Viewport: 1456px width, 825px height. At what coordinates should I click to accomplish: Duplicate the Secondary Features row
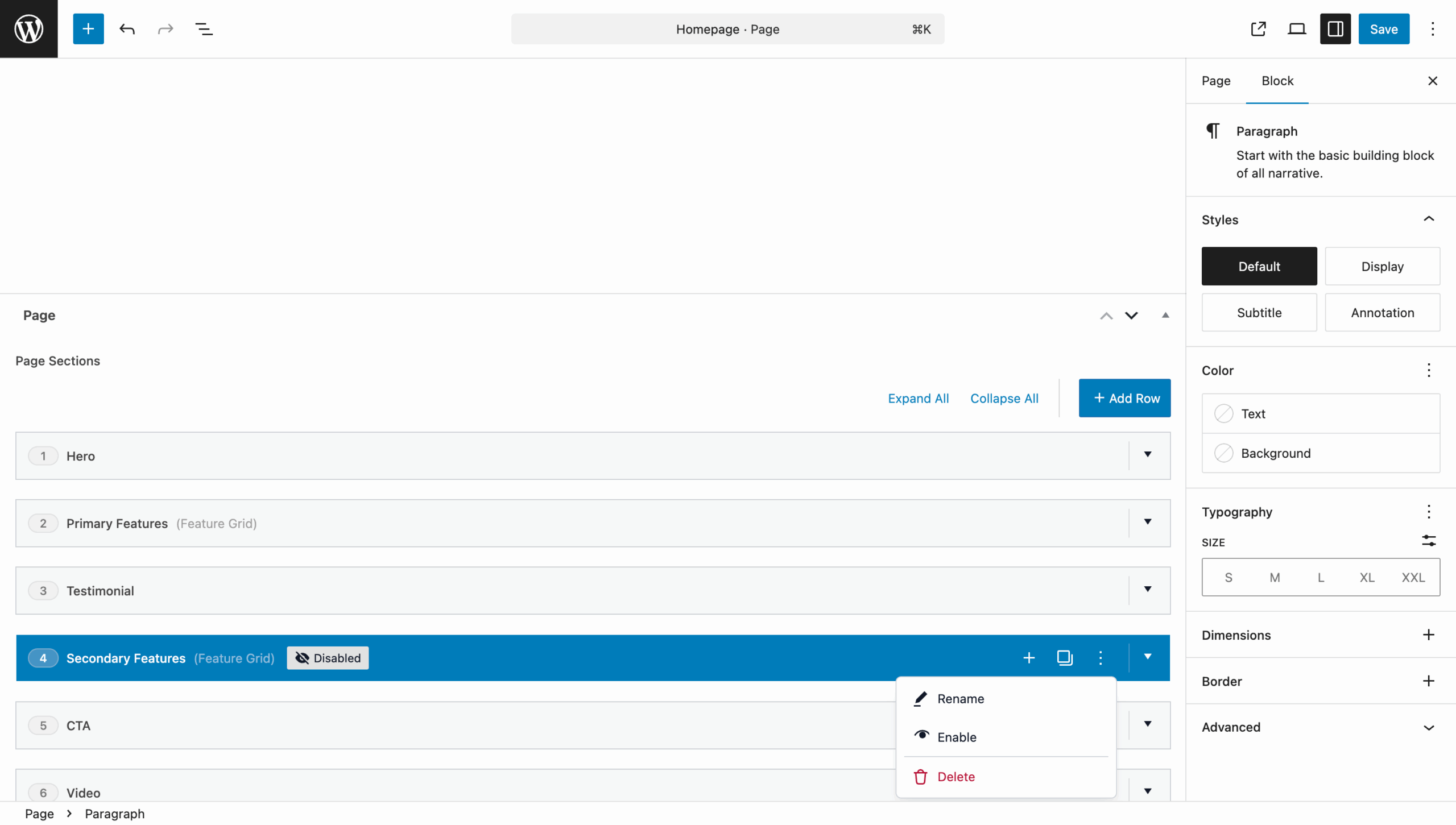1064,658
